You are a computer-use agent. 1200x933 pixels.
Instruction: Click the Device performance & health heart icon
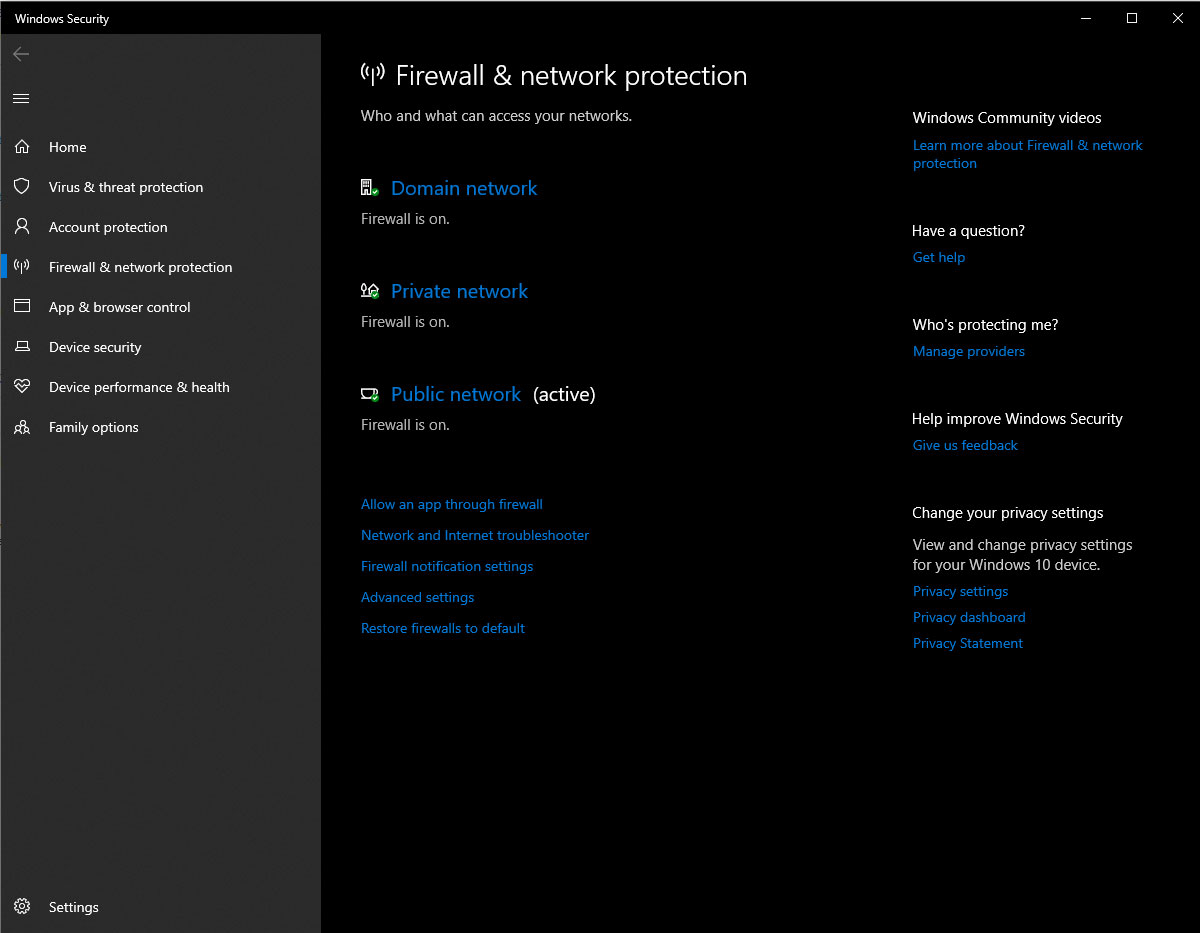point(22,387)
